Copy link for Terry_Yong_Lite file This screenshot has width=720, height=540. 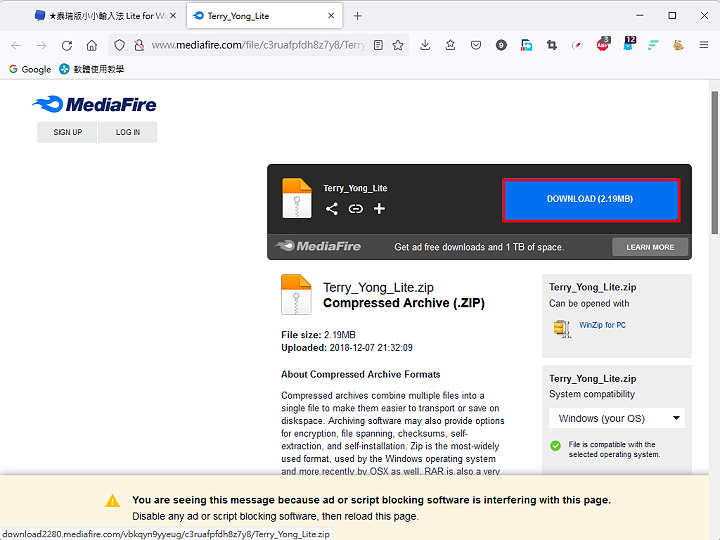(355, 209)
